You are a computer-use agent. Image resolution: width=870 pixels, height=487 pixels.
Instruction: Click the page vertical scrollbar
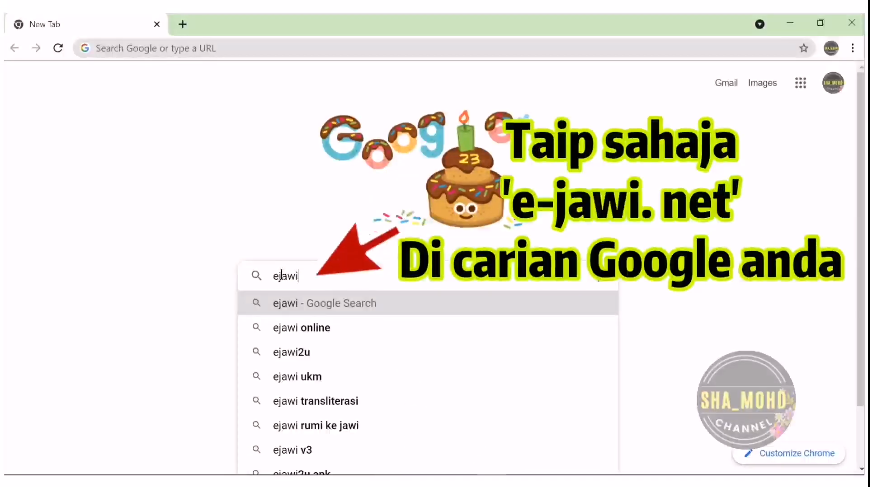(x=861, y=239)
